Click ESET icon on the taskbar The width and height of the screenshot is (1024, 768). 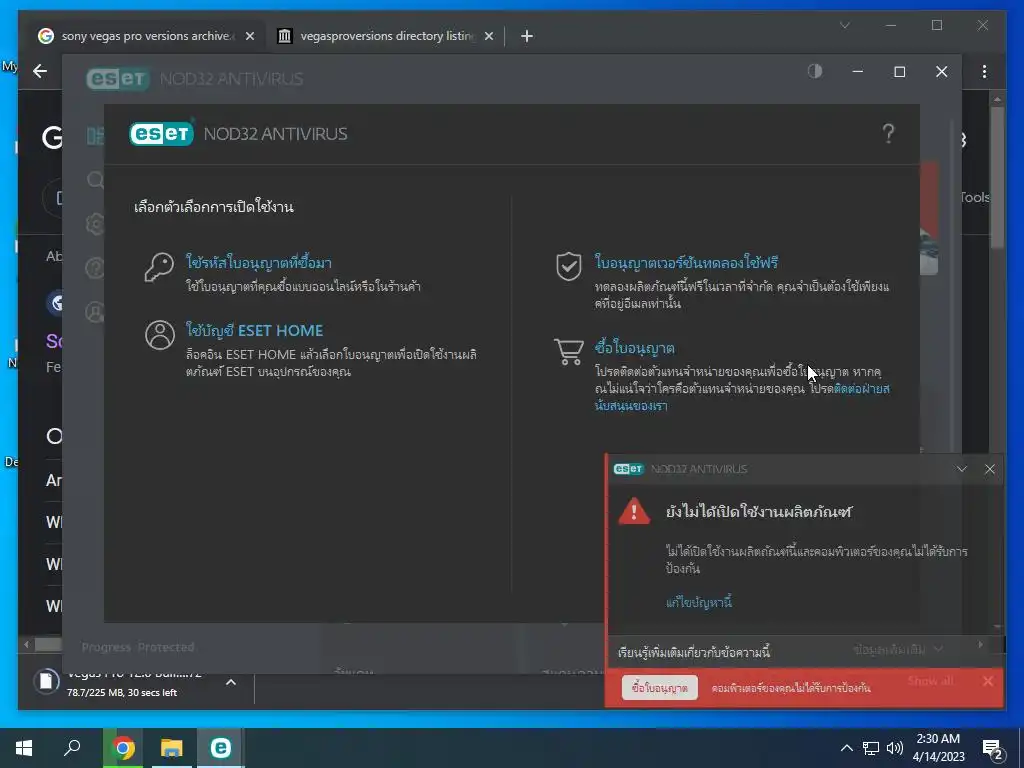pos(221,748)
